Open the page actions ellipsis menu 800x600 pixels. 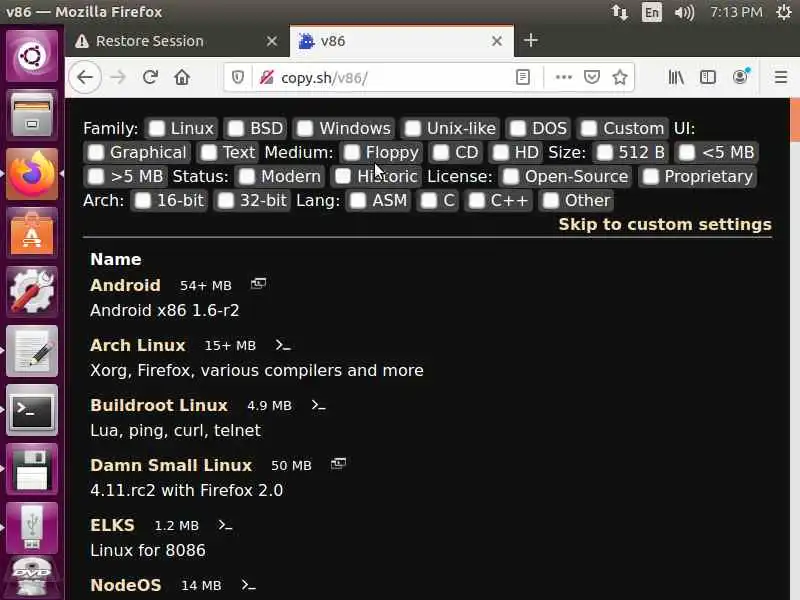coord(563,78)
